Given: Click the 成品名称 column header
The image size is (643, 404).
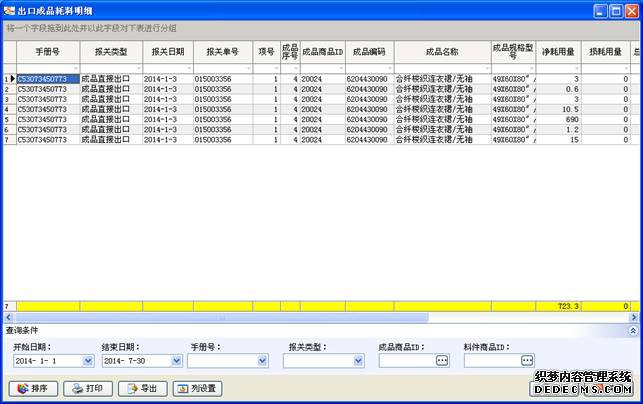Looking at the screenshot, I should coord(441,51).
